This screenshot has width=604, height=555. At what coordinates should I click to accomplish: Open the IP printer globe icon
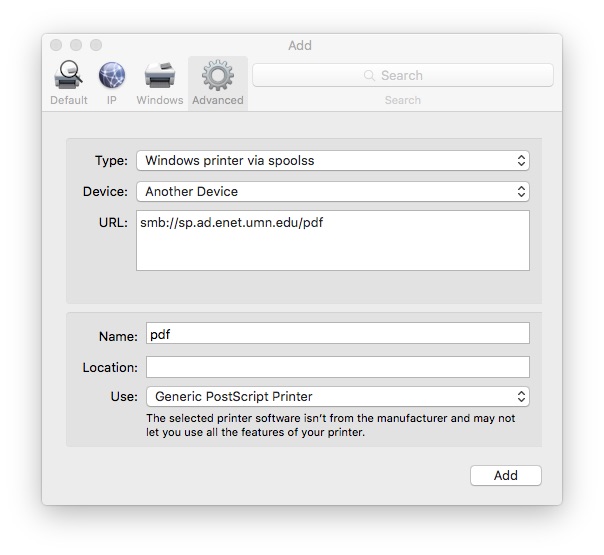point(112,77)
